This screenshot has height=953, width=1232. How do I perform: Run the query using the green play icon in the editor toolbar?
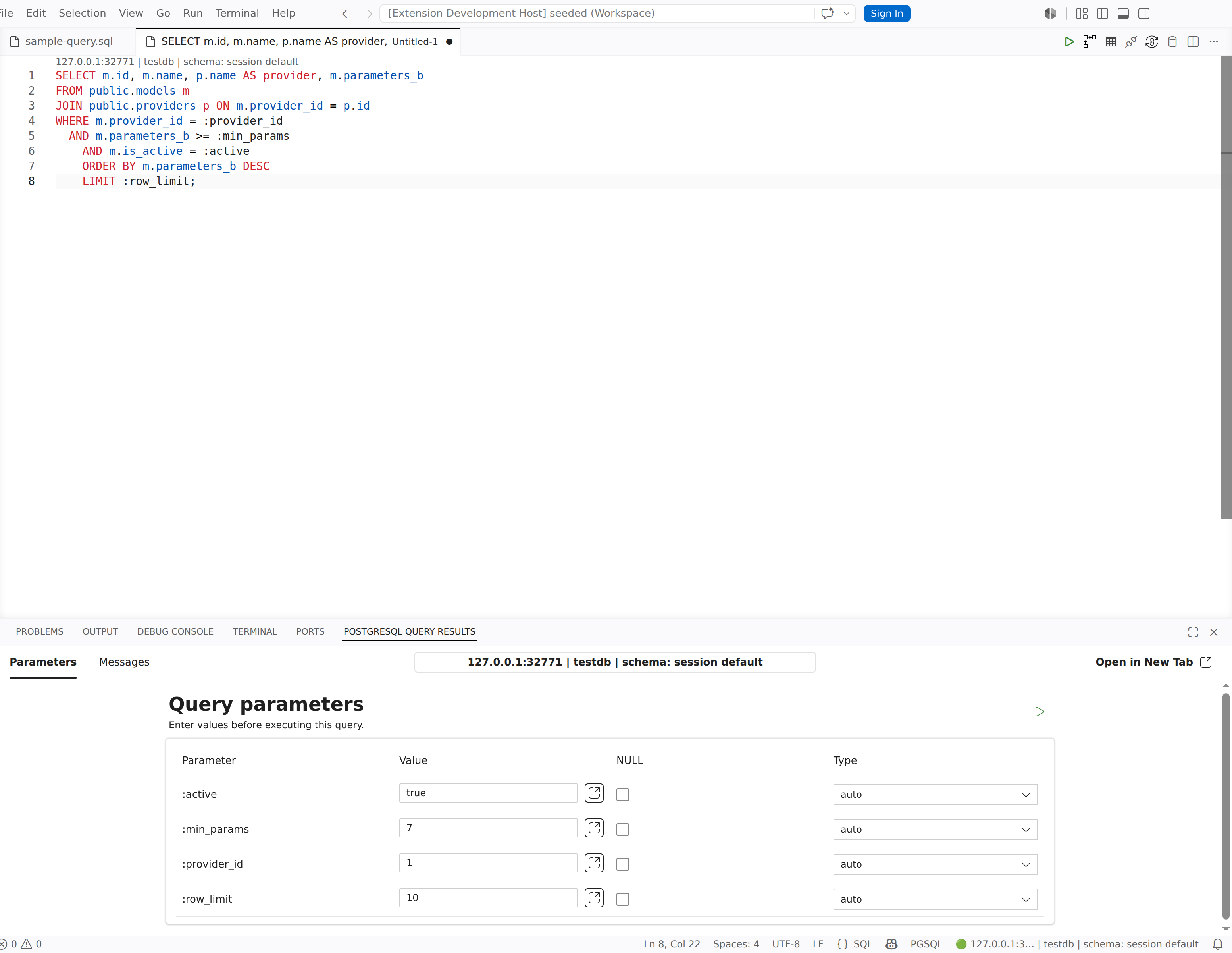coord(1069,42)
